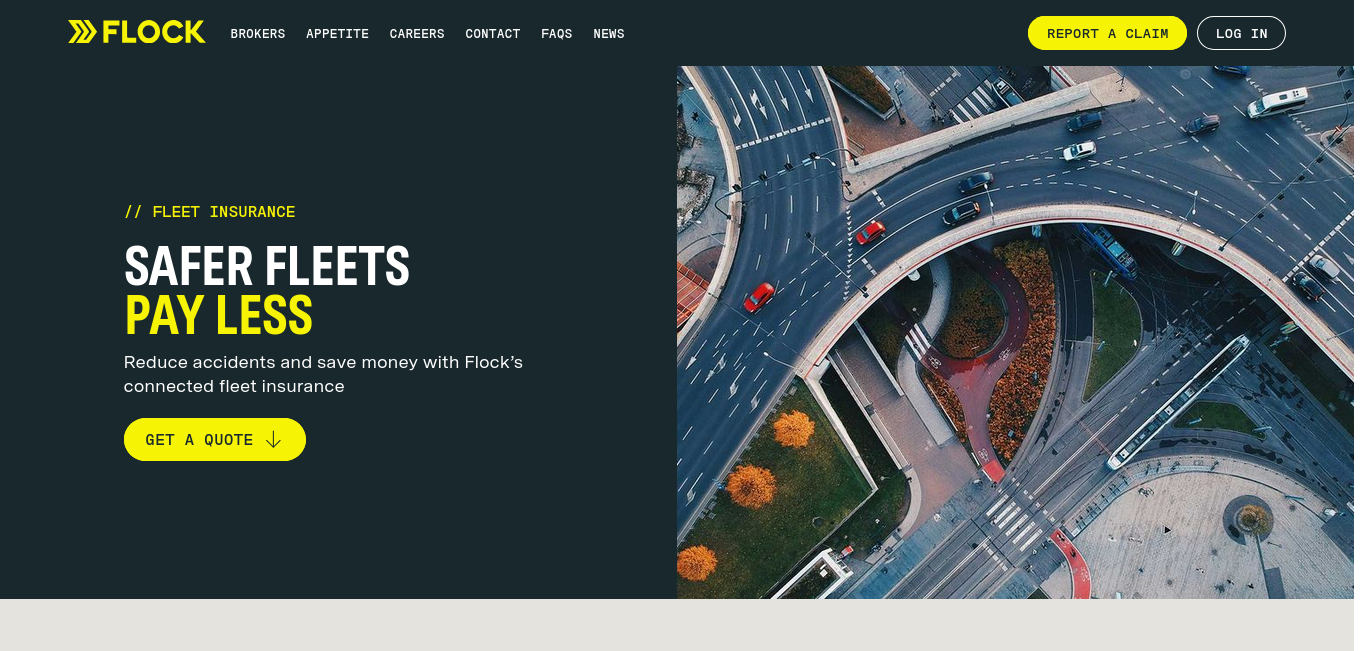Click the Report a Claim button
The image size is (1366, 651).
coord(1107,33)
